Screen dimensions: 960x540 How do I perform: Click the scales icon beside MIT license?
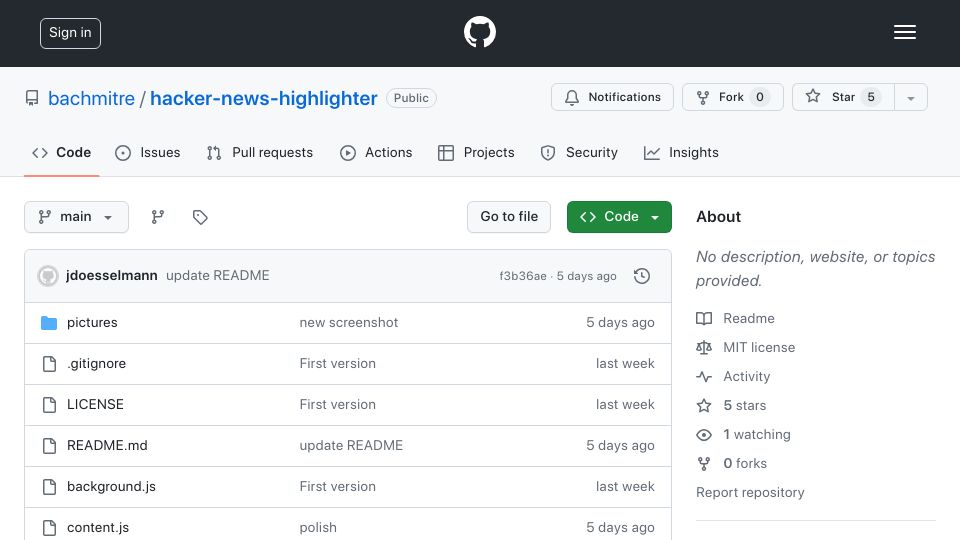tap(704, 347)
